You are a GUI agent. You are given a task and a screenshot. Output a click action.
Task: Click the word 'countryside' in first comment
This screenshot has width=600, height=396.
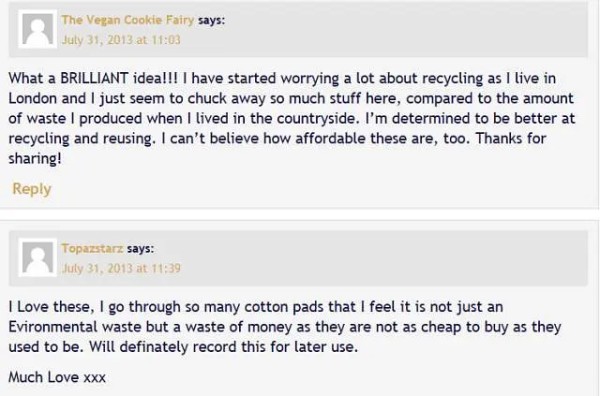pos(318,119)
